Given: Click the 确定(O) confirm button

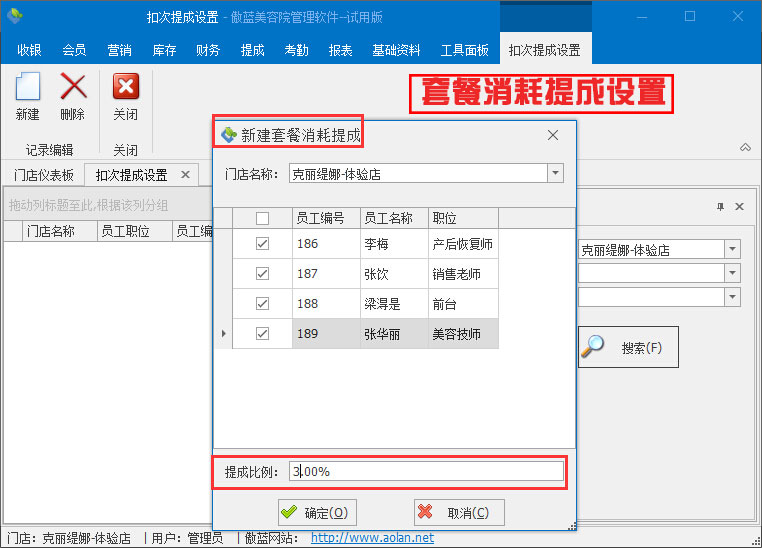Looking at the screenshot, I should pos(315,513).
